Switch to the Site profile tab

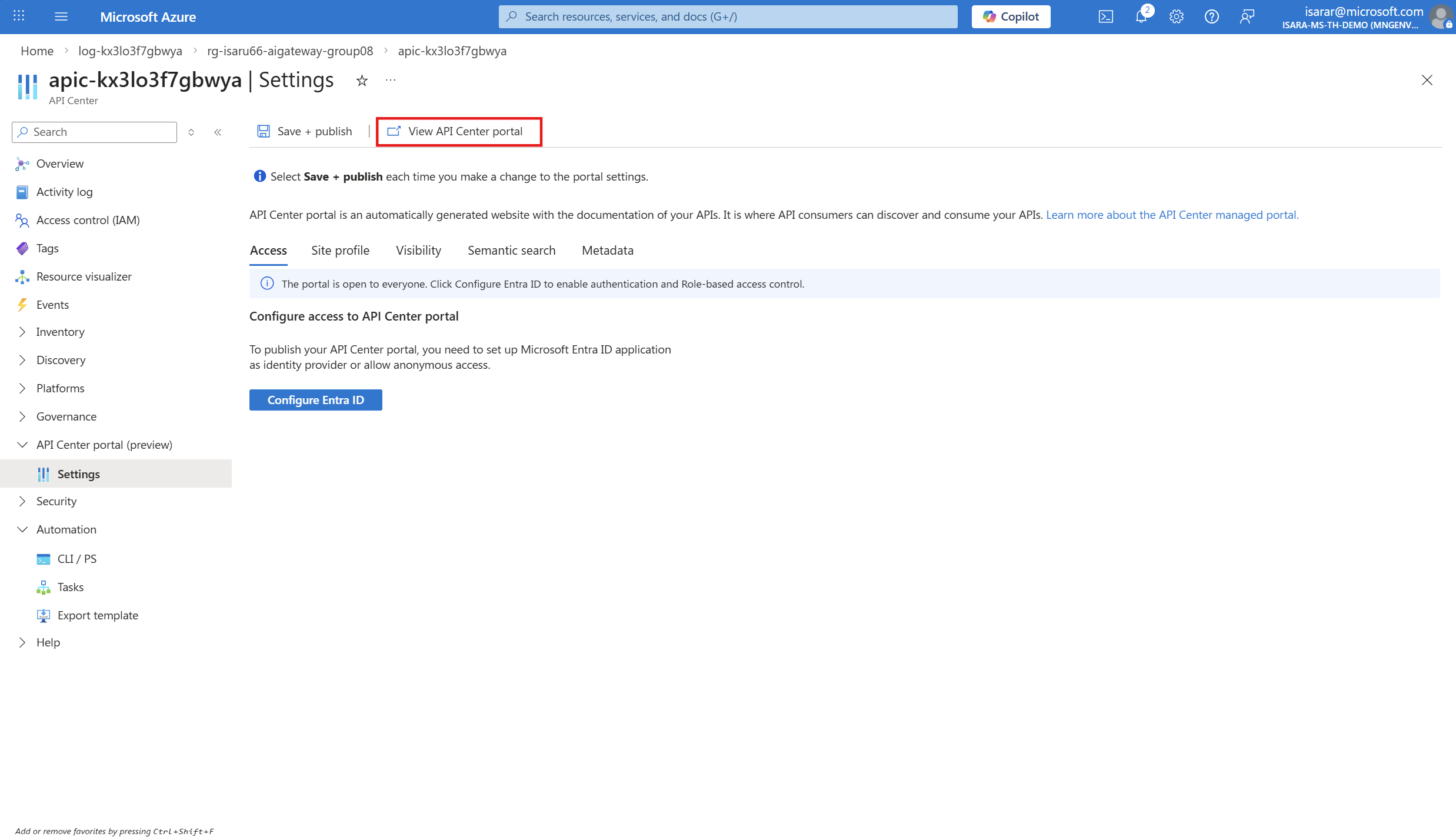coord(340,251)
